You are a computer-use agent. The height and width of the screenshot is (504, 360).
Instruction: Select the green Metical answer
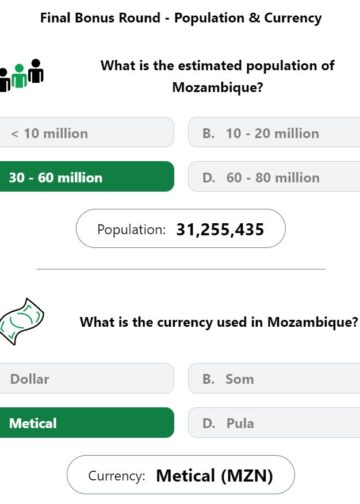pos(87,422)
